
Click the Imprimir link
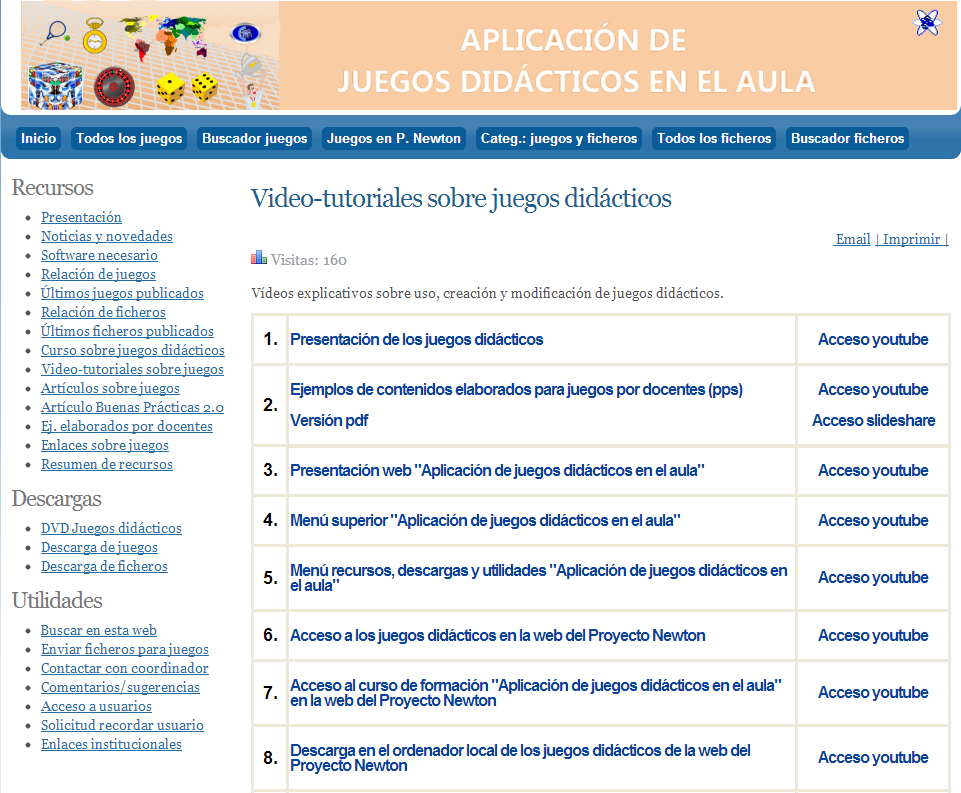[x=912, y=239]
